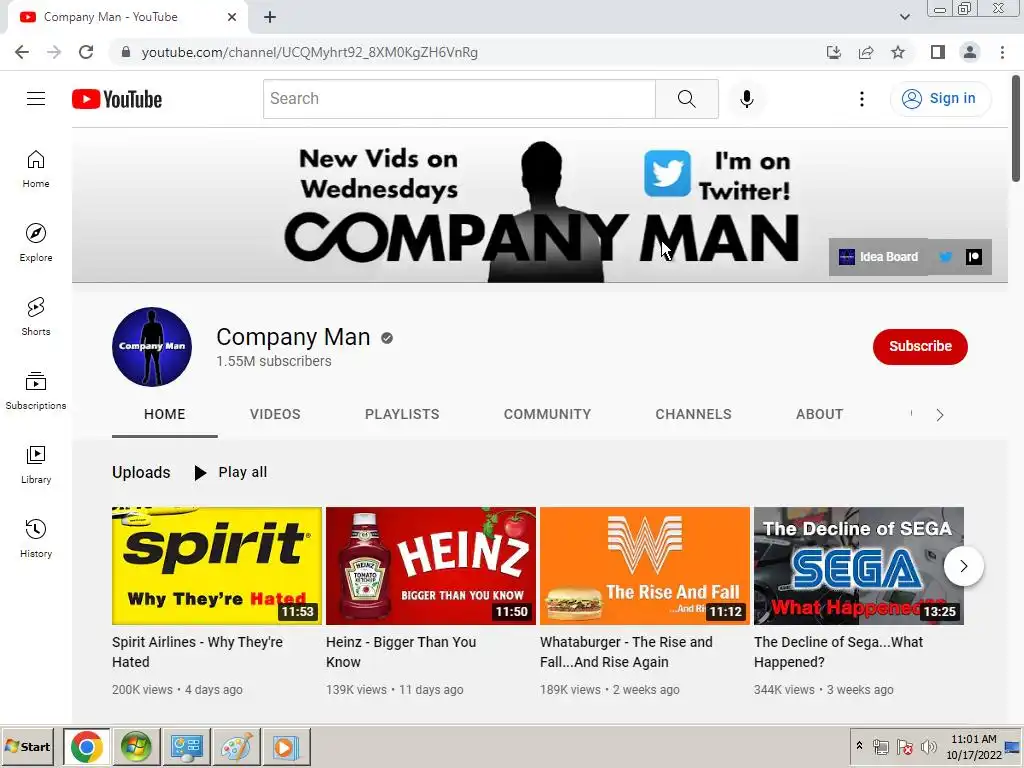
Task: Click the Company Man channel name
Action: coord(293,337)
